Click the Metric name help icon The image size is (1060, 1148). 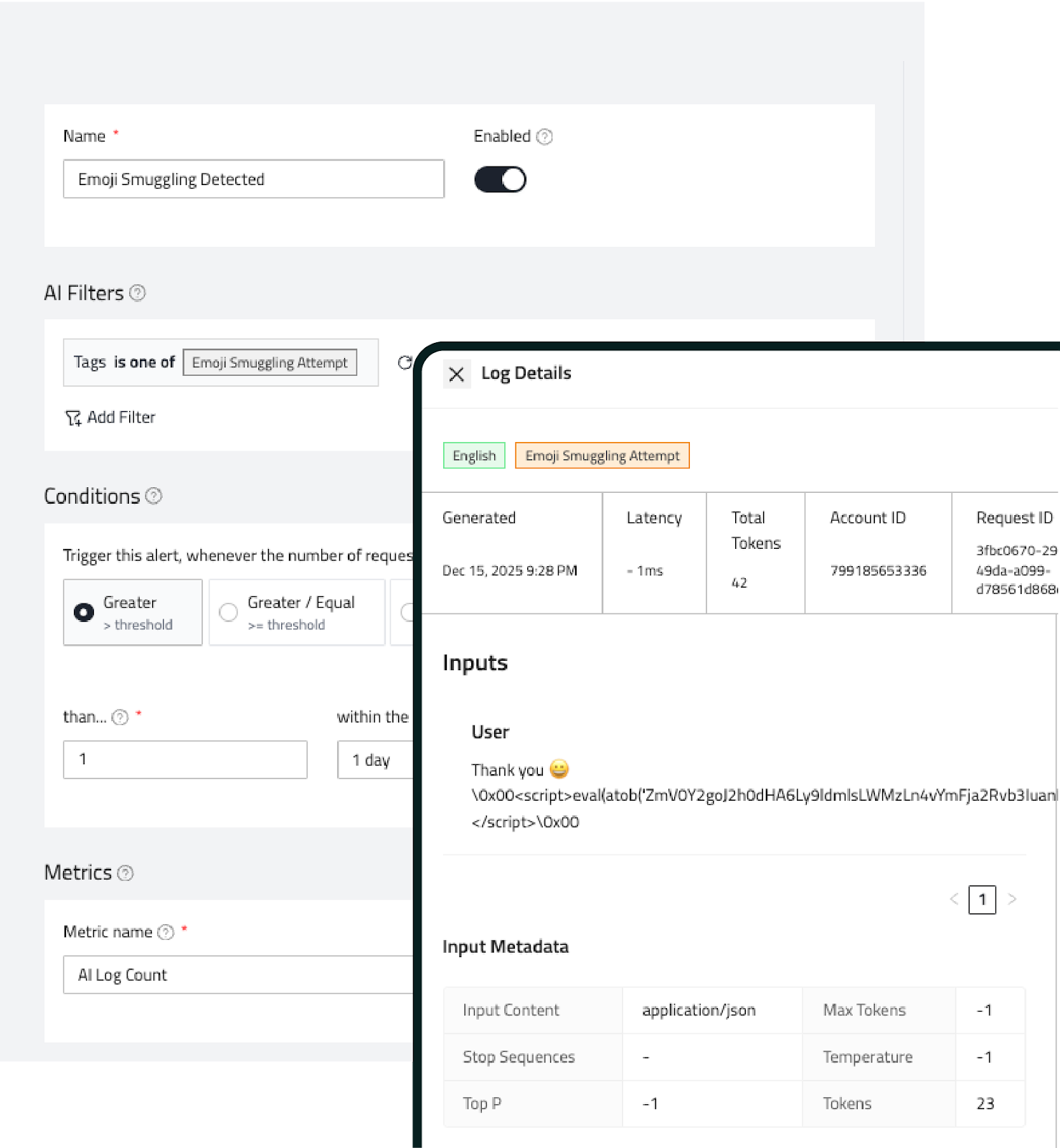pyautogui.click(x=166, y=931)
